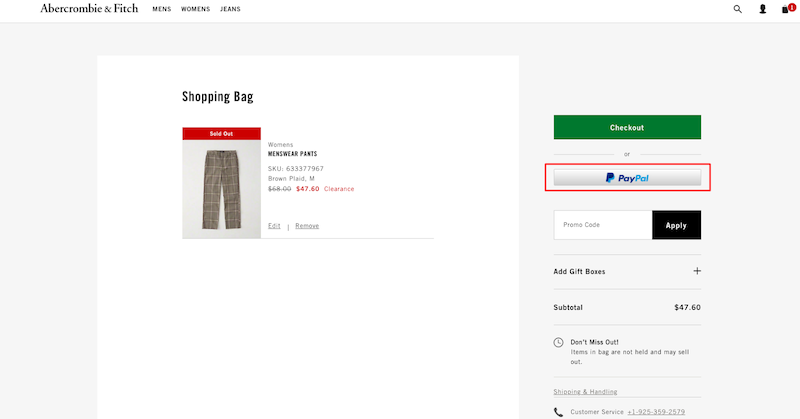Image resolution: width=800 pixels, height=419 pixels.
Task: Click the Apply promo code button
Action: pyautogui.click(x=676, y=225)
